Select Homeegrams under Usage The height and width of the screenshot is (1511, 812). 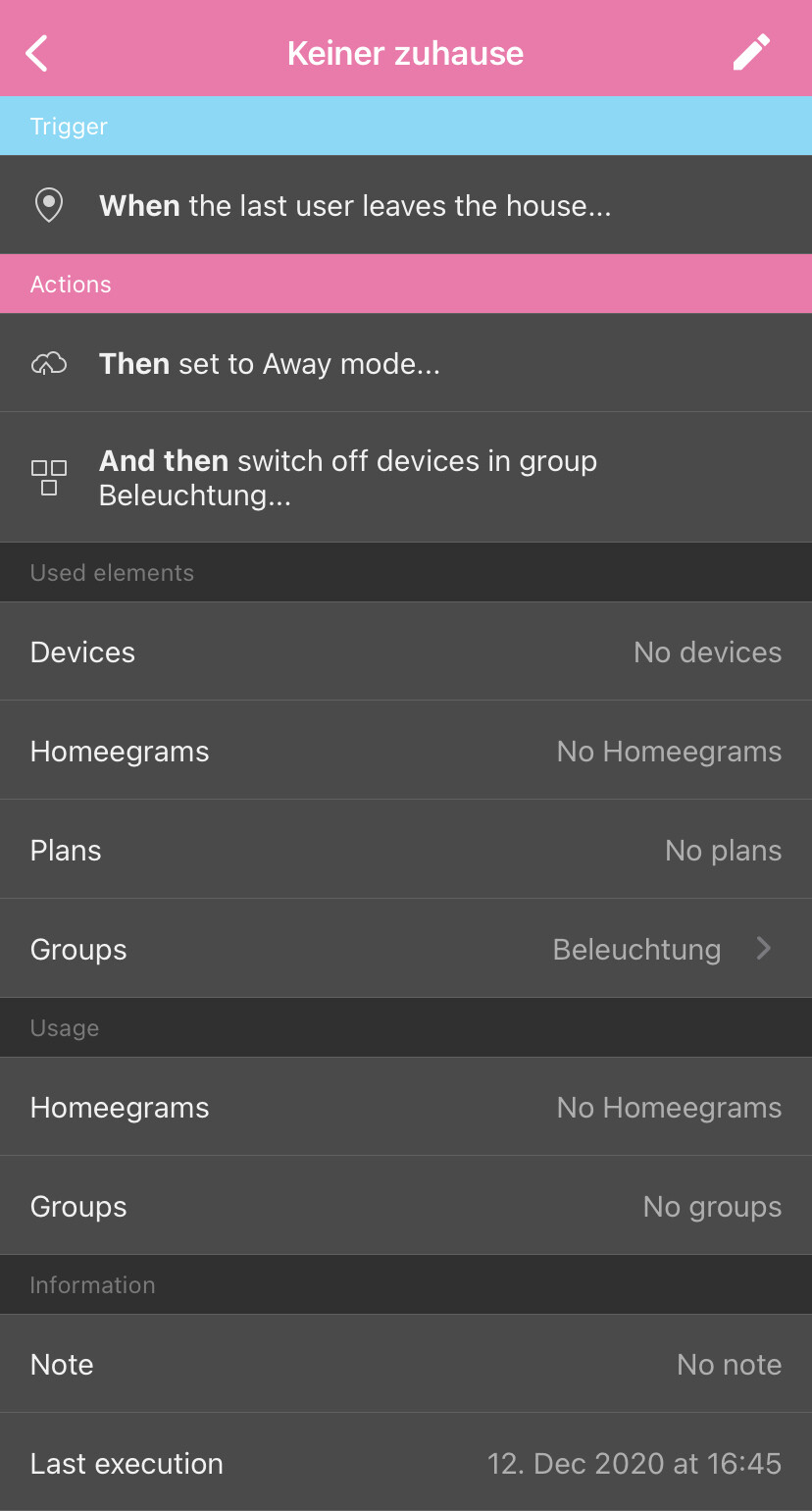click(406, 1107)
